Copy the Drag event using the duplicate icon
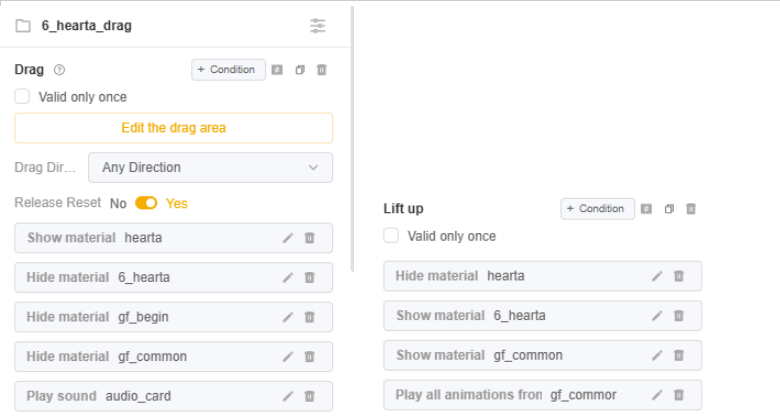The height and width of the screenshot is (418, 780). pos(299,70)
